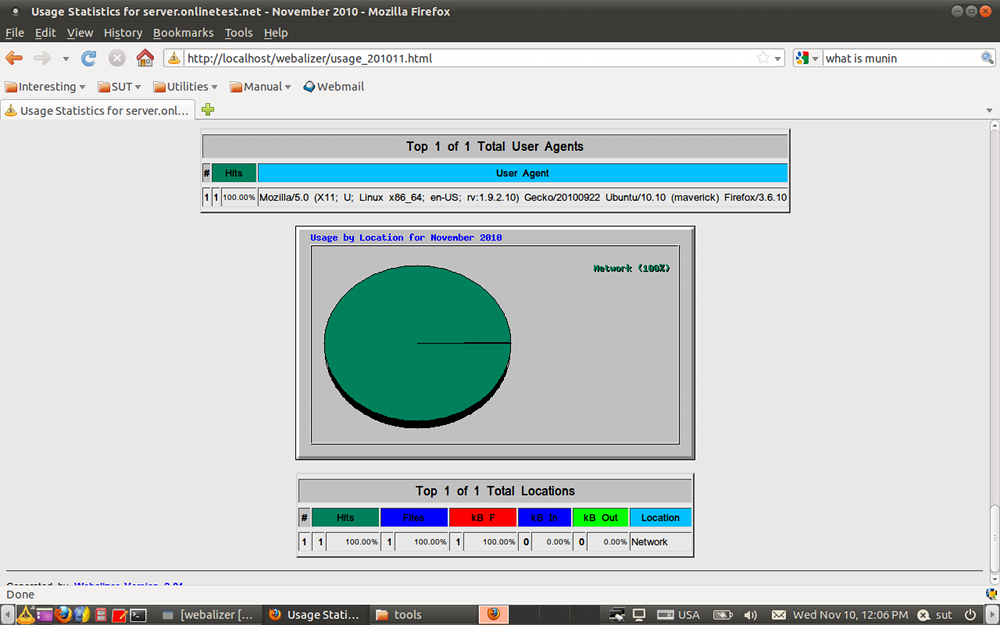Reload the current page

click(89, 58)
